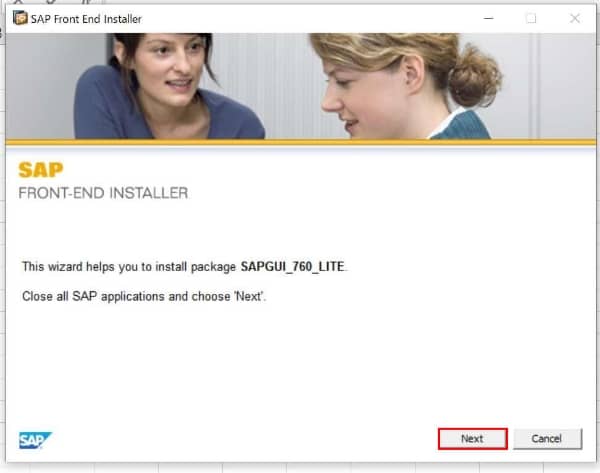The image size is (600, 473).
Task: Click the 'Close all SAP applications' instruction line
Action: 144,298
